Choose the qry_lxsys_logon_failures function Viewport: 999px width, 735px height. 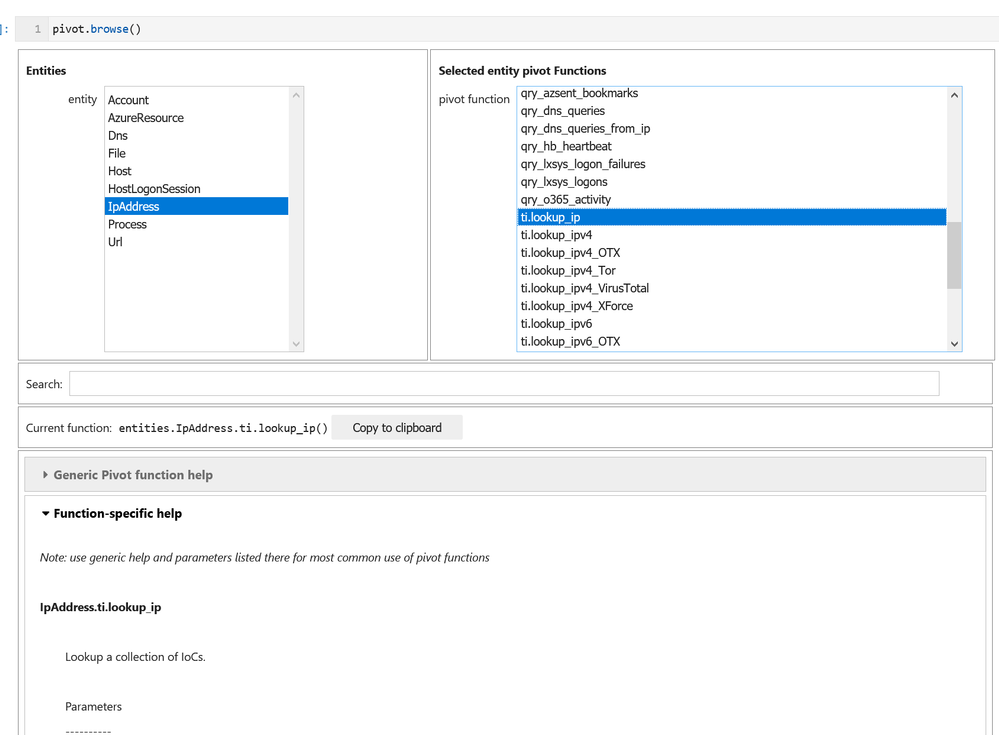tap(731, 164)
